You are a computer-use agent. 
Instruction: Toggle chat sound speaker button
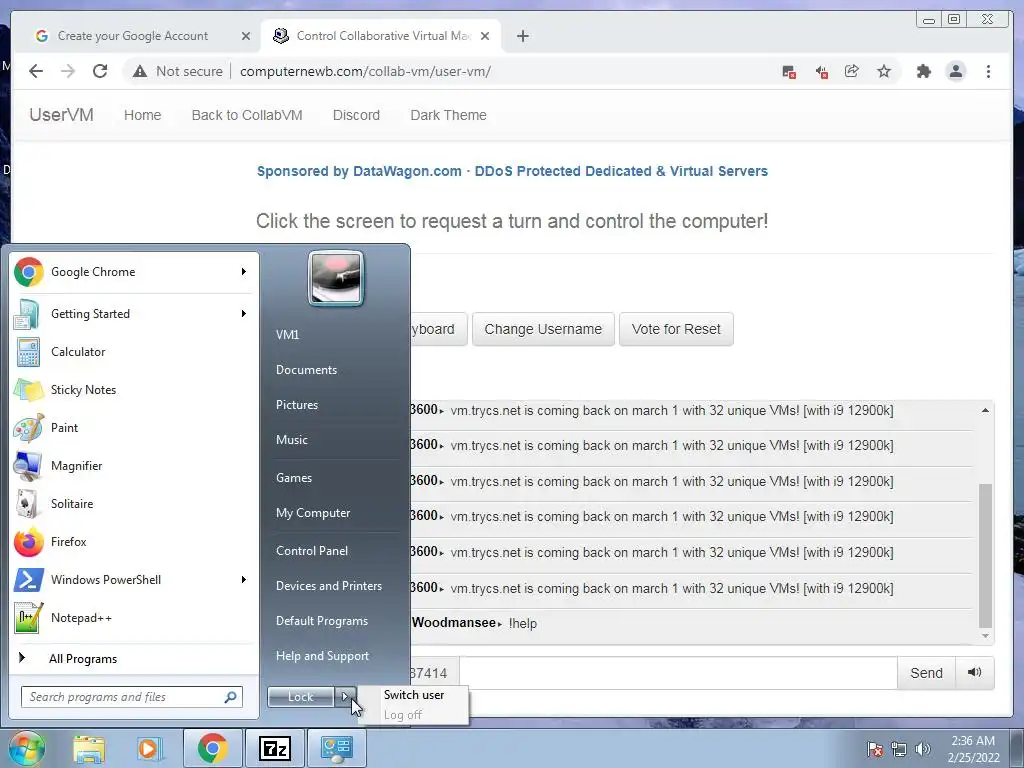pos(974,673)
